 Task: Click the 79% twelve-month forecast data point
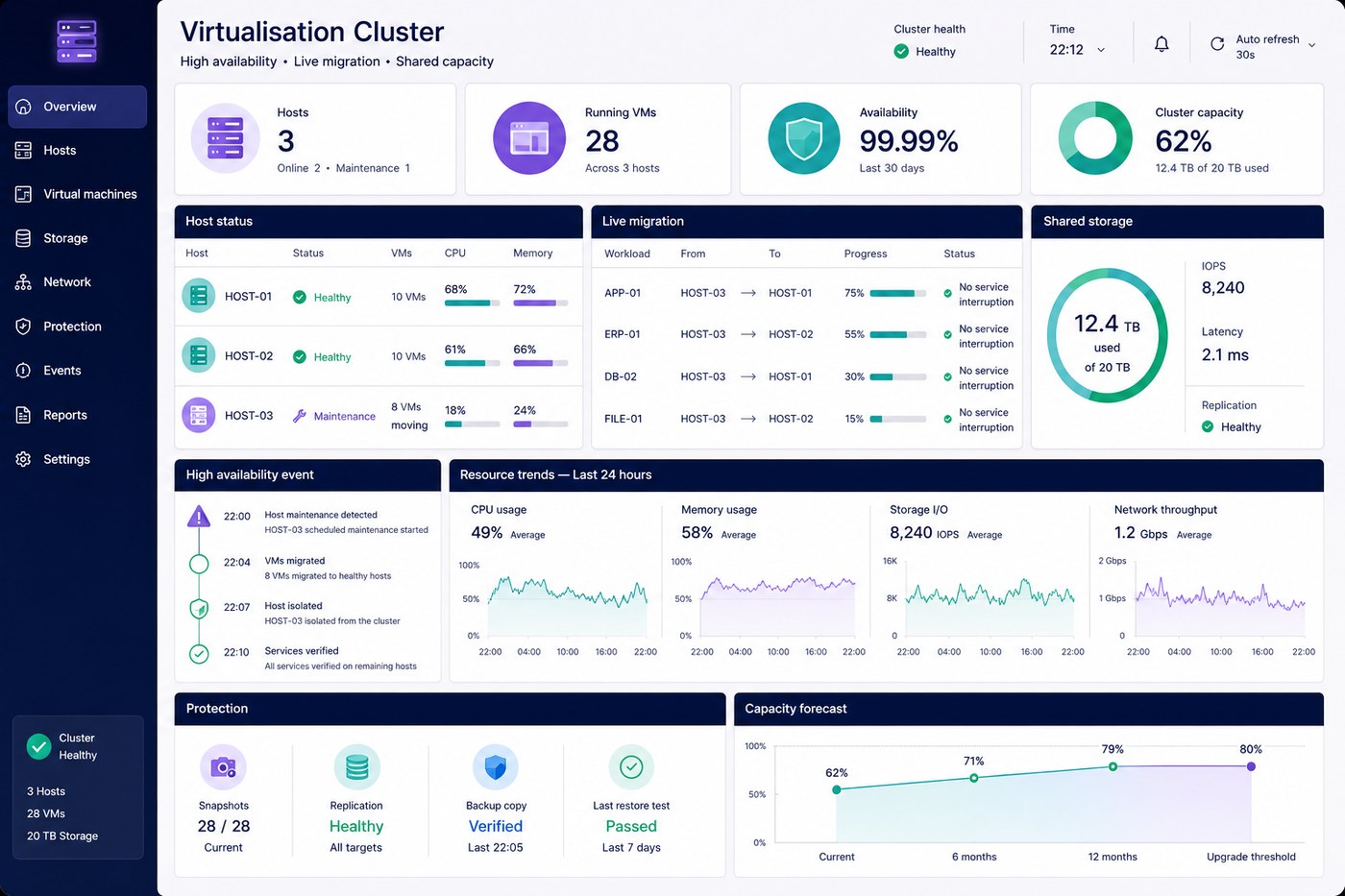coord(1113,766)
